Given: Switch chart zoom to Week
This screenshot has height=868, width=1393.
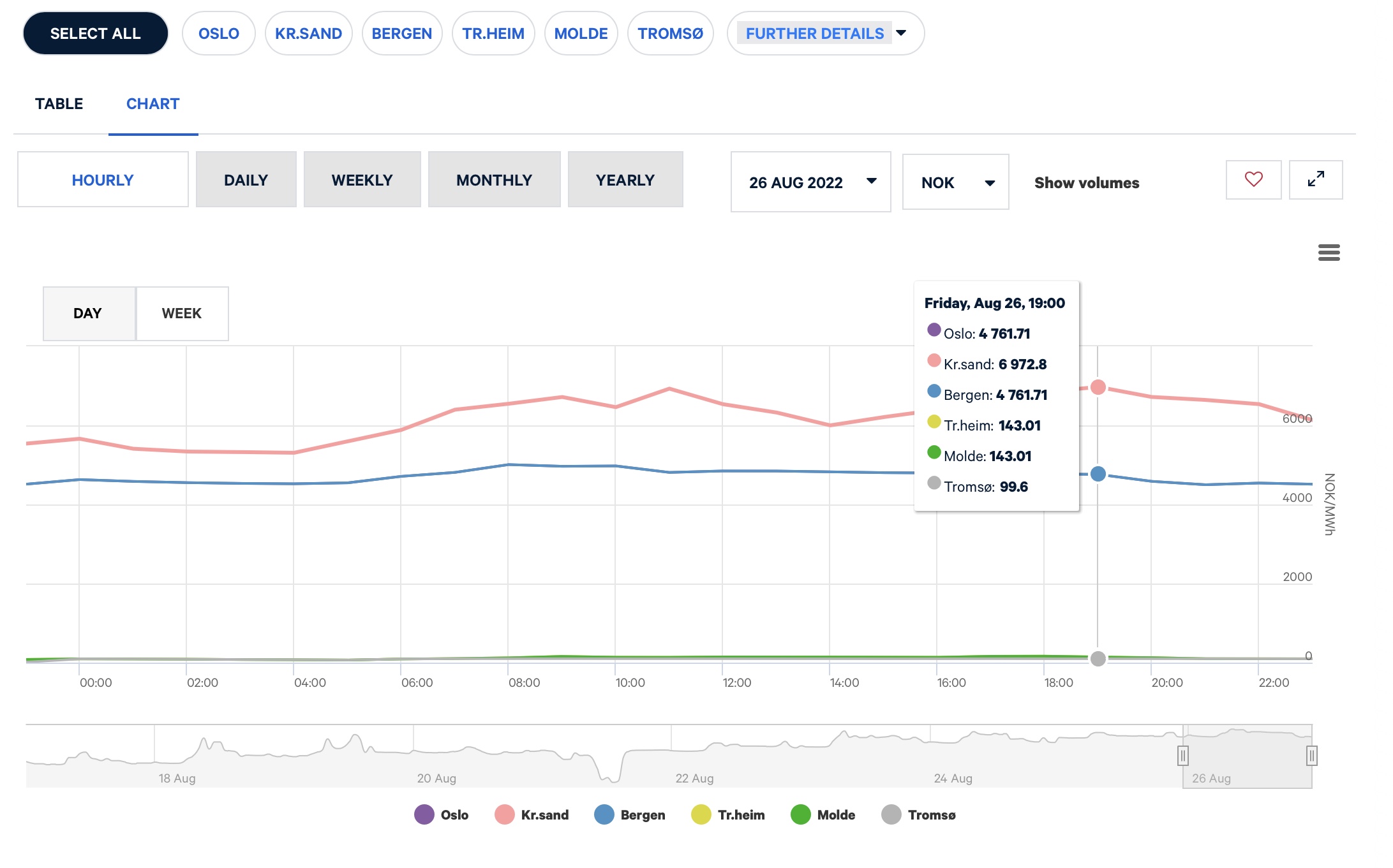Looking at the screenshot, I should tap(182, 313).
